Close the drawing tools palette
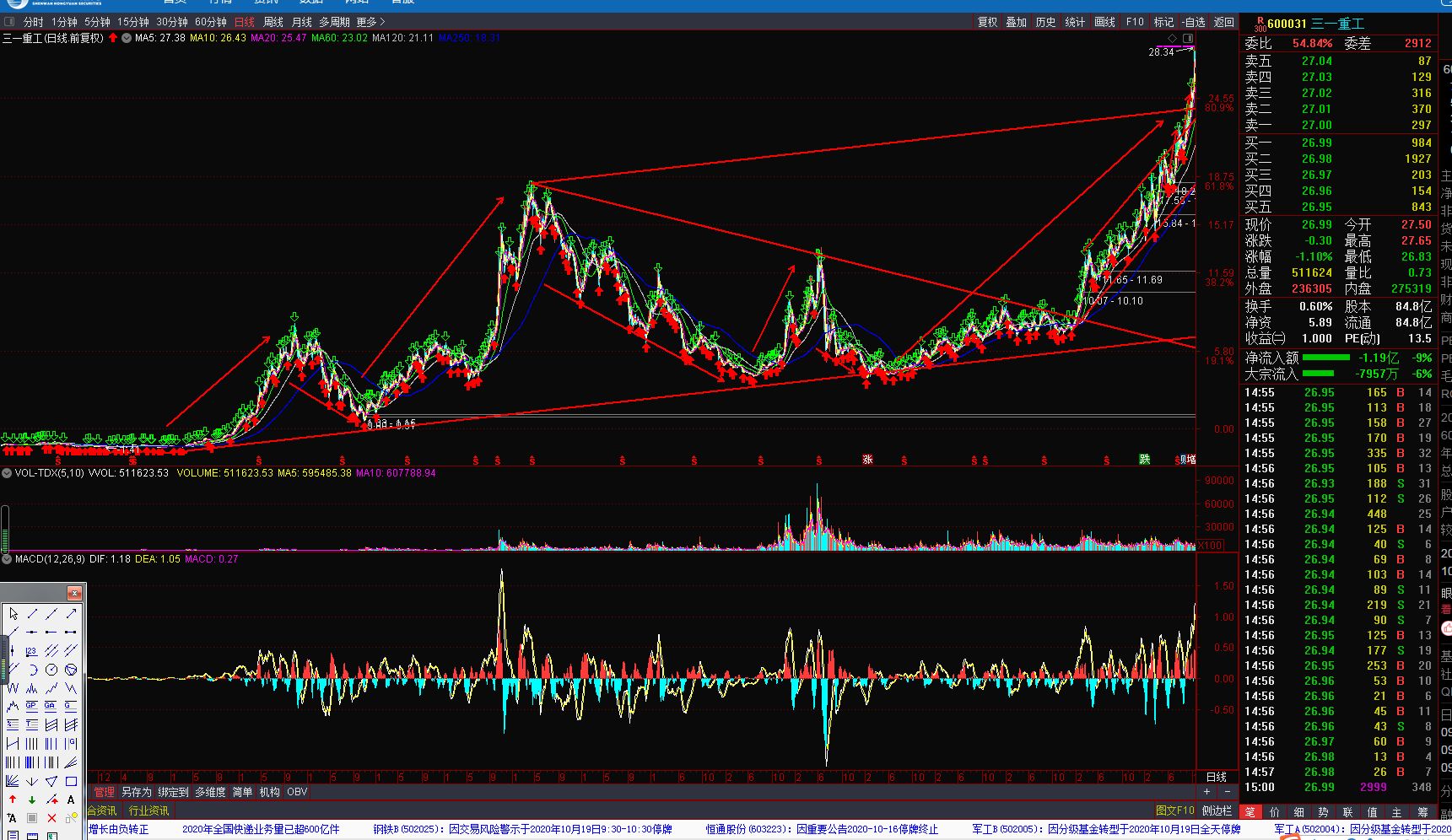Viewport: 1452px width, 840px height. (x=74, y=593)
